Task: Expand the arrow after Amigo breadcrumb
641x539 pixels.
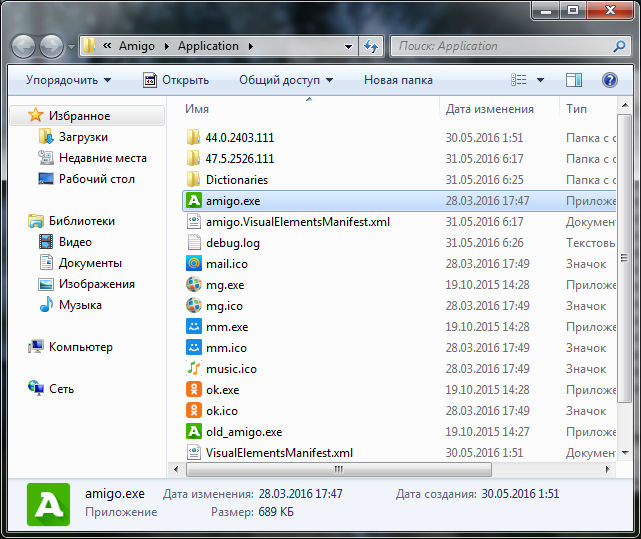Action: pyautogui.click(x=166, y=47)
